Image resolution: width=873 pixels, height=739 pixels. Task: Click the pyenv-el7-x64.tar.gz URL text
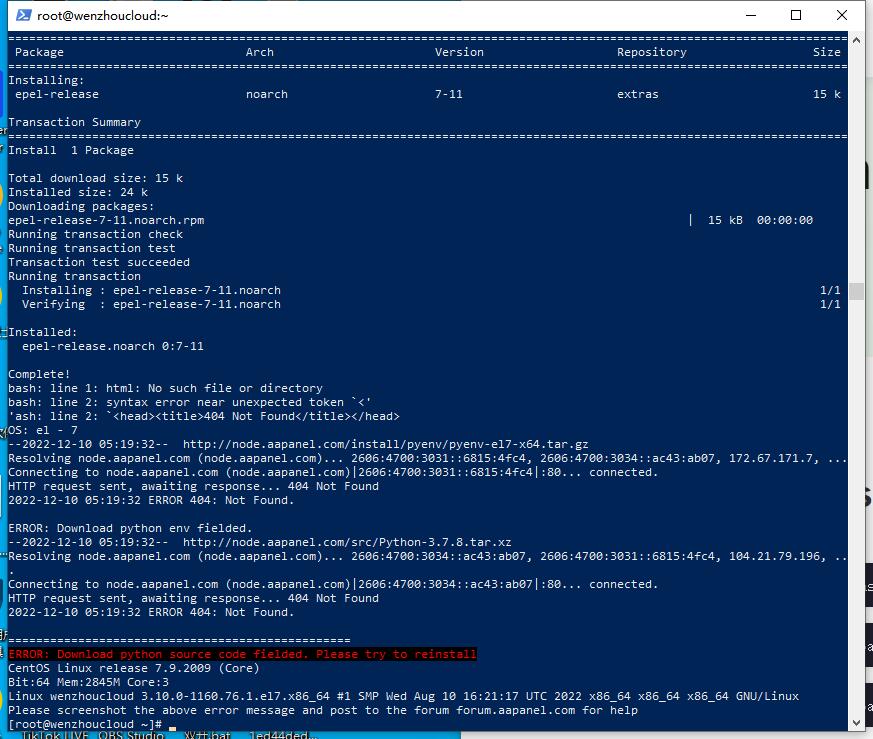coord(385,444)
